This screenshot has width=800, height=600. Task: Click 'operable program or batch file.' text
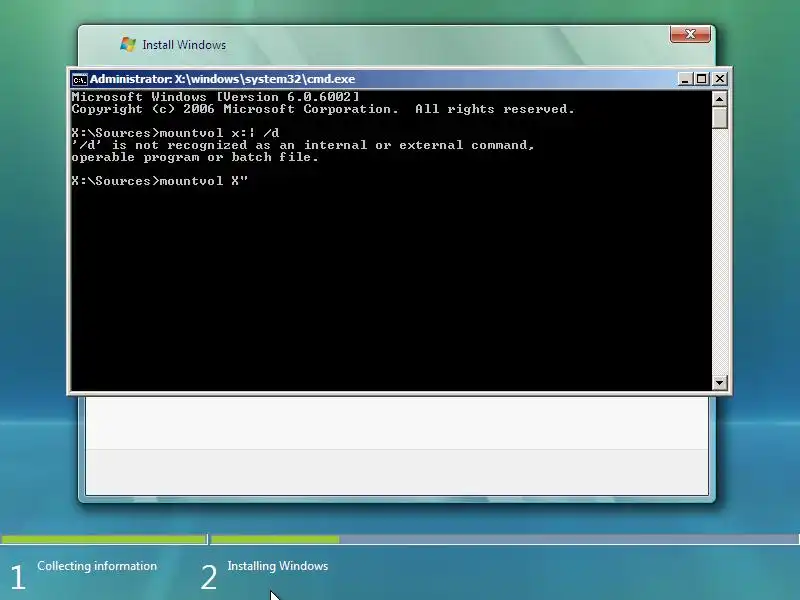point(195,157)
